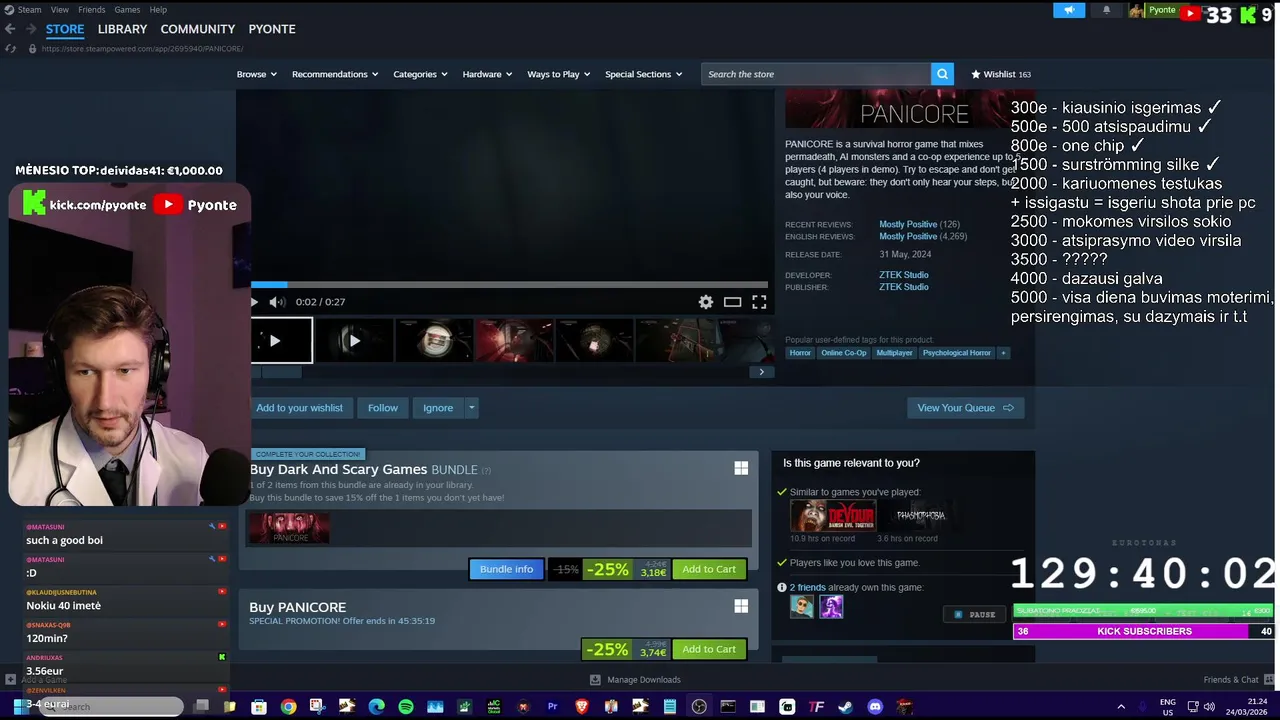Open Premiere Pro from the taskbar
The image size is (1280, 720).
point(552,707)
